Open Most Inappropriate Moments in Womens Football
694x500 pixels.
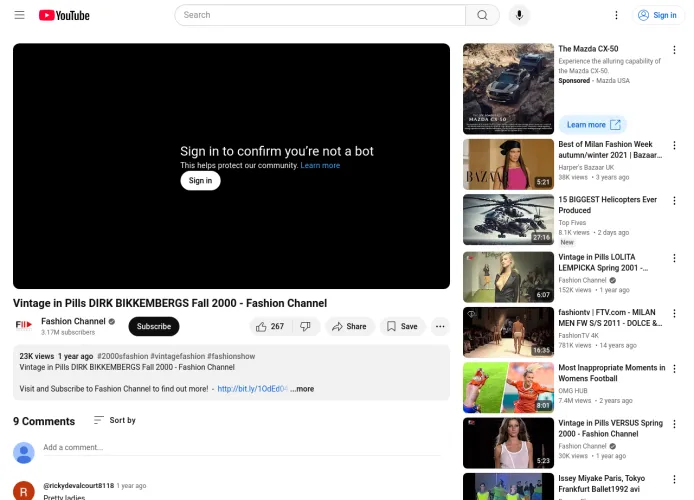(612, 373)
